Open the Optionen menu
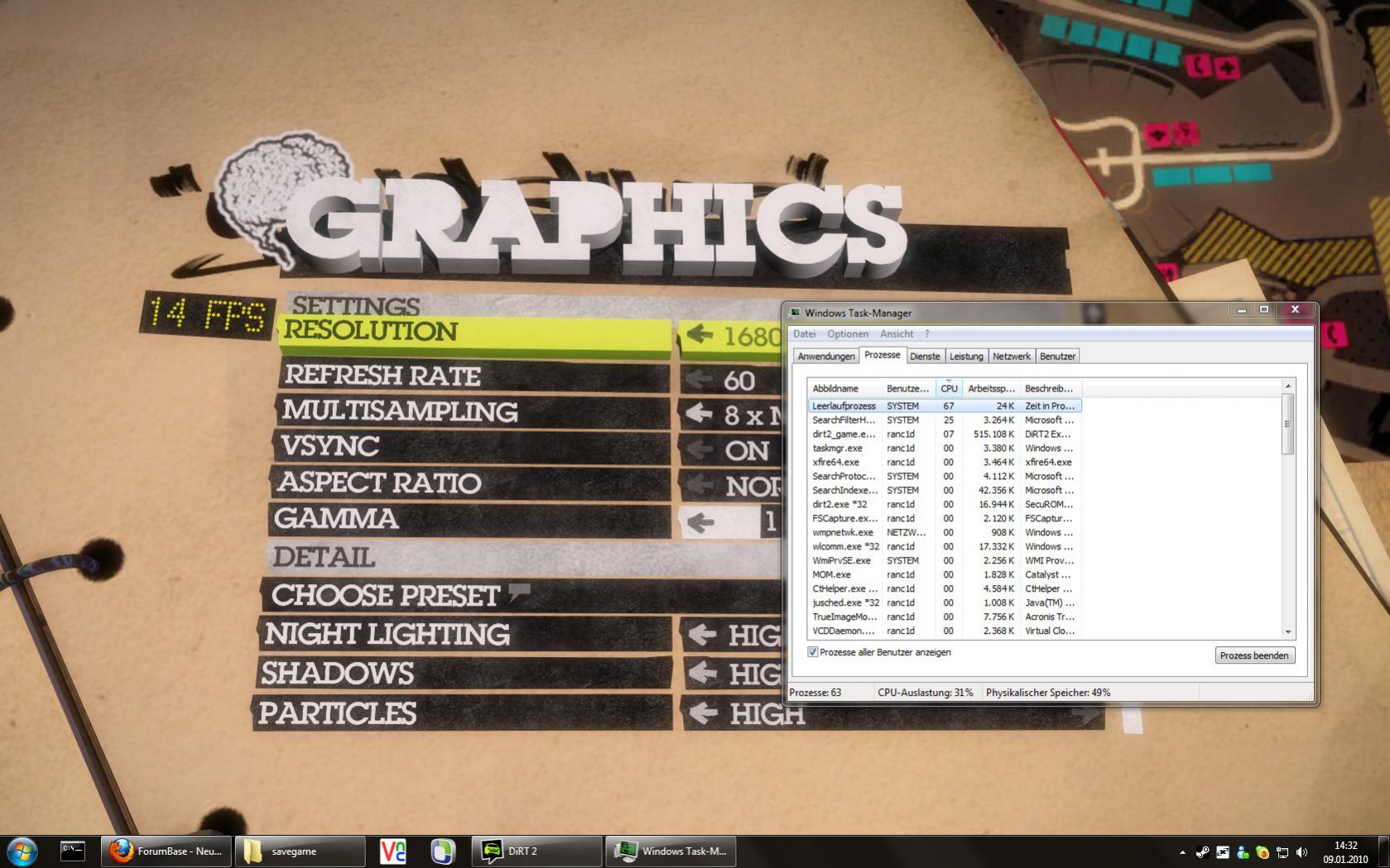 pos(848,333)
